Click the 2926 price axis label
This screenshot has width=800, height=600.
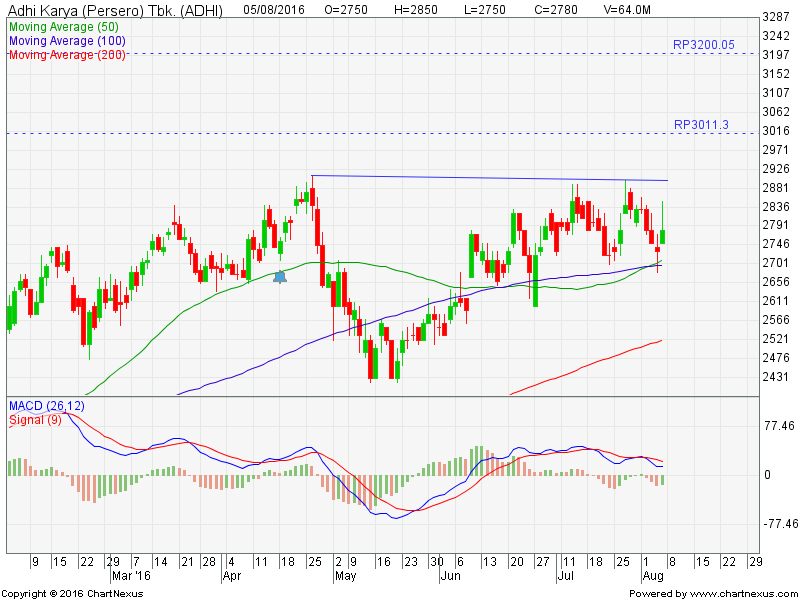[776, 169]
